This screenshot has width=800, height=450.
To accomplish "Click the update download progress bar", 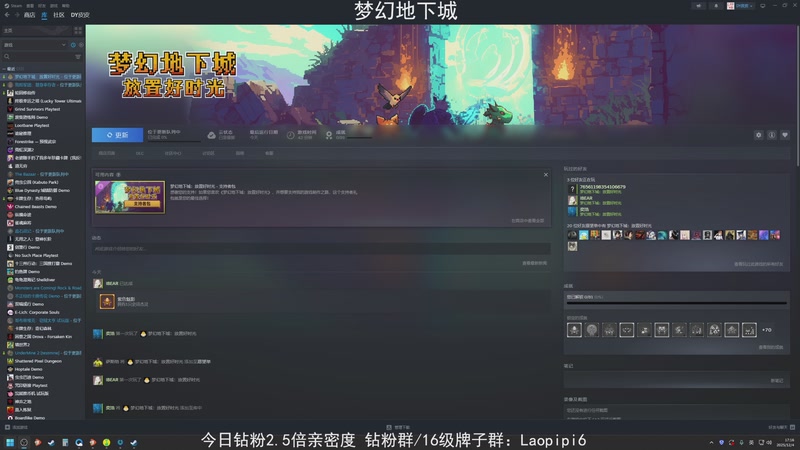I will 173,140.
